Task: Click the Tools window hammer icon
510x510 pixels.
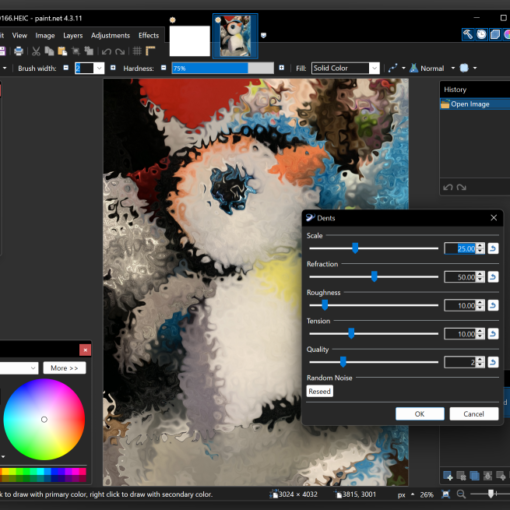Action: click(468, 34)
